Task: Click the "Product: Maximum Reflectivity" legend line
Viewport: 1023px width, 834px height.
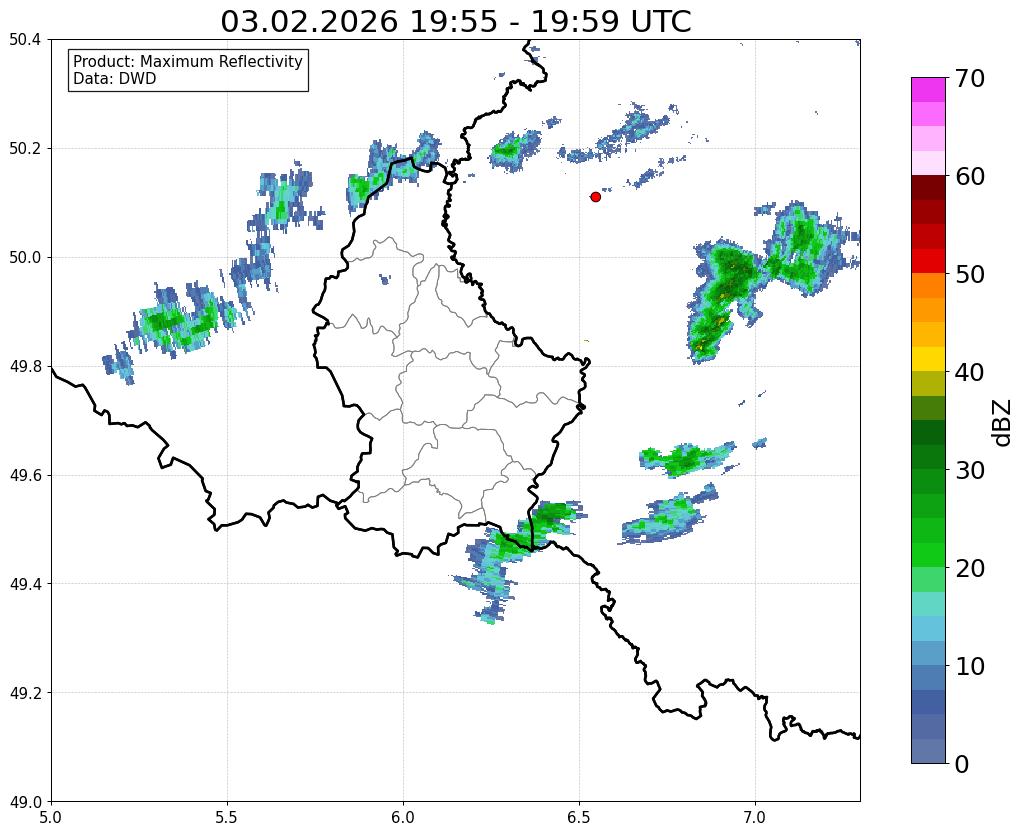Action: tap(188, 61)
